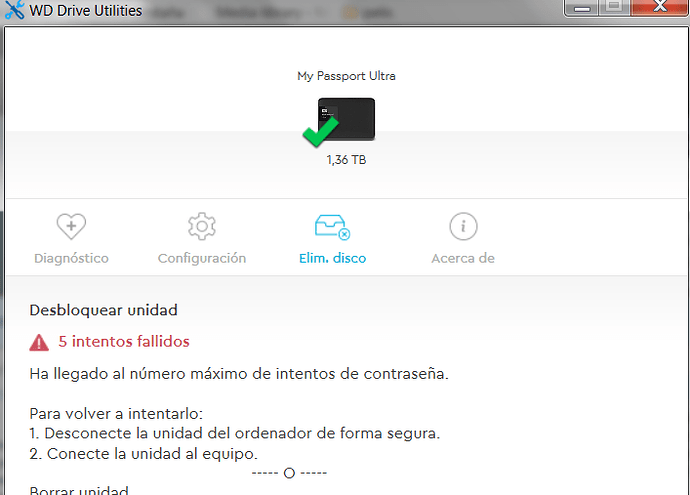Switch to the Elim. disco tab label
Screen dimensions: 690x495
[333, 258]
